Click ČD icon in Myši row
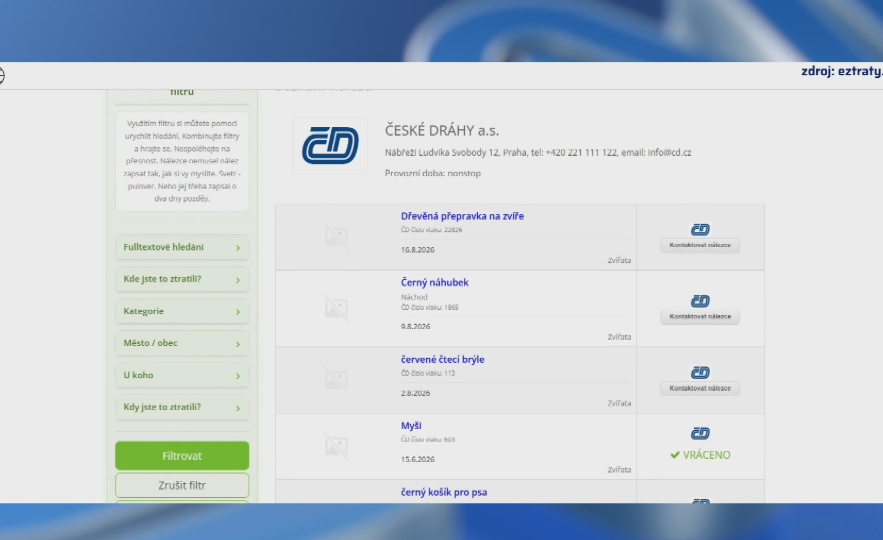 pos(700,433)
